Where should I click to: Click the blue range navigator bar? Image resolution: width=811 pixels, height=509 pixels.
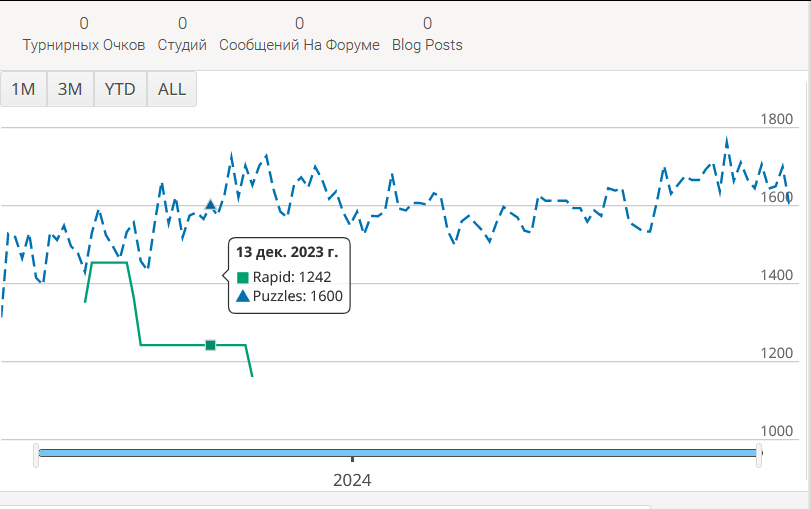click(x=398, y=453)
